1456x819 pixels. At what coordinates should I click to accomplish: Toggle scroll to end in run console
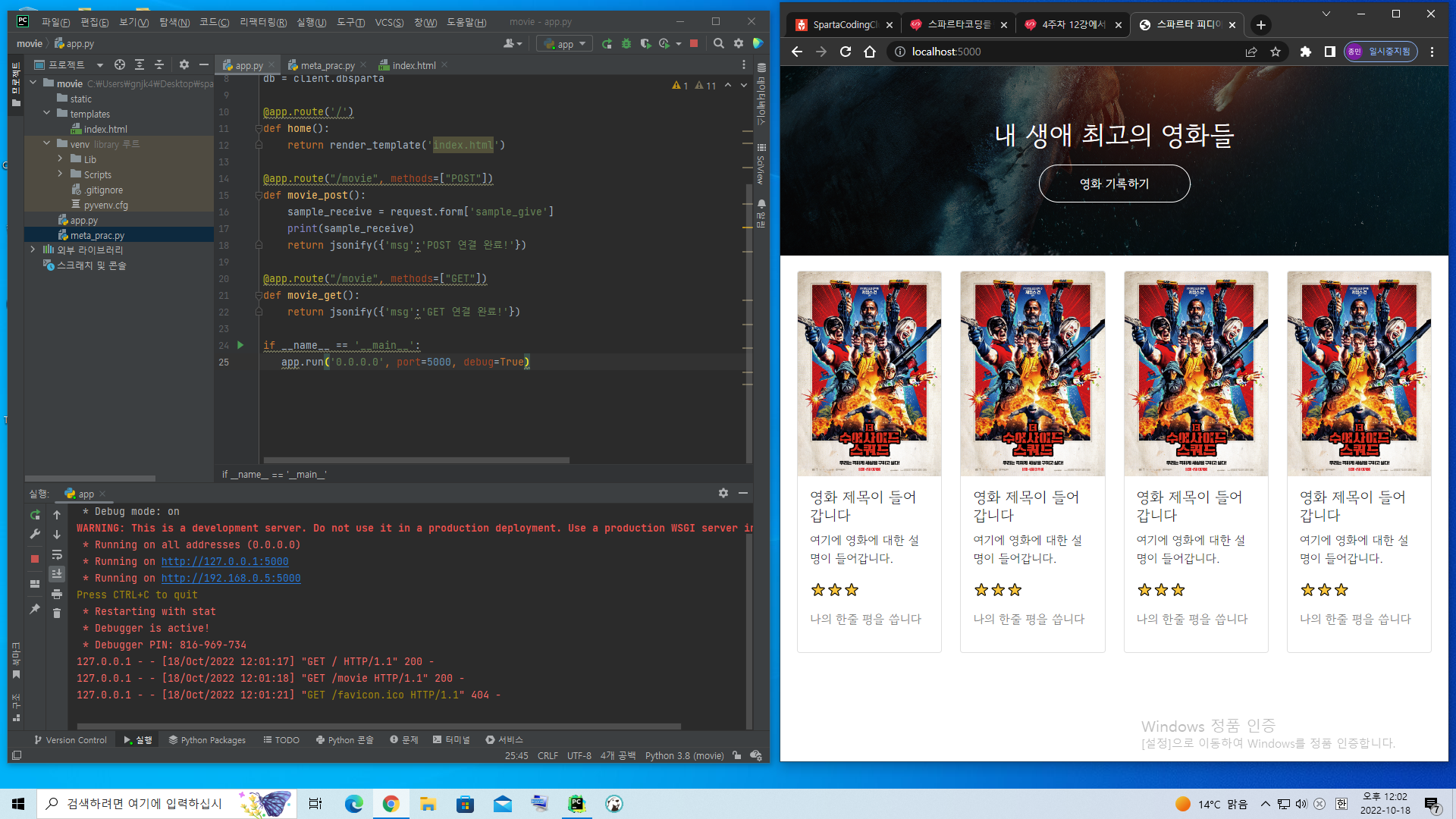pos(57,574)
